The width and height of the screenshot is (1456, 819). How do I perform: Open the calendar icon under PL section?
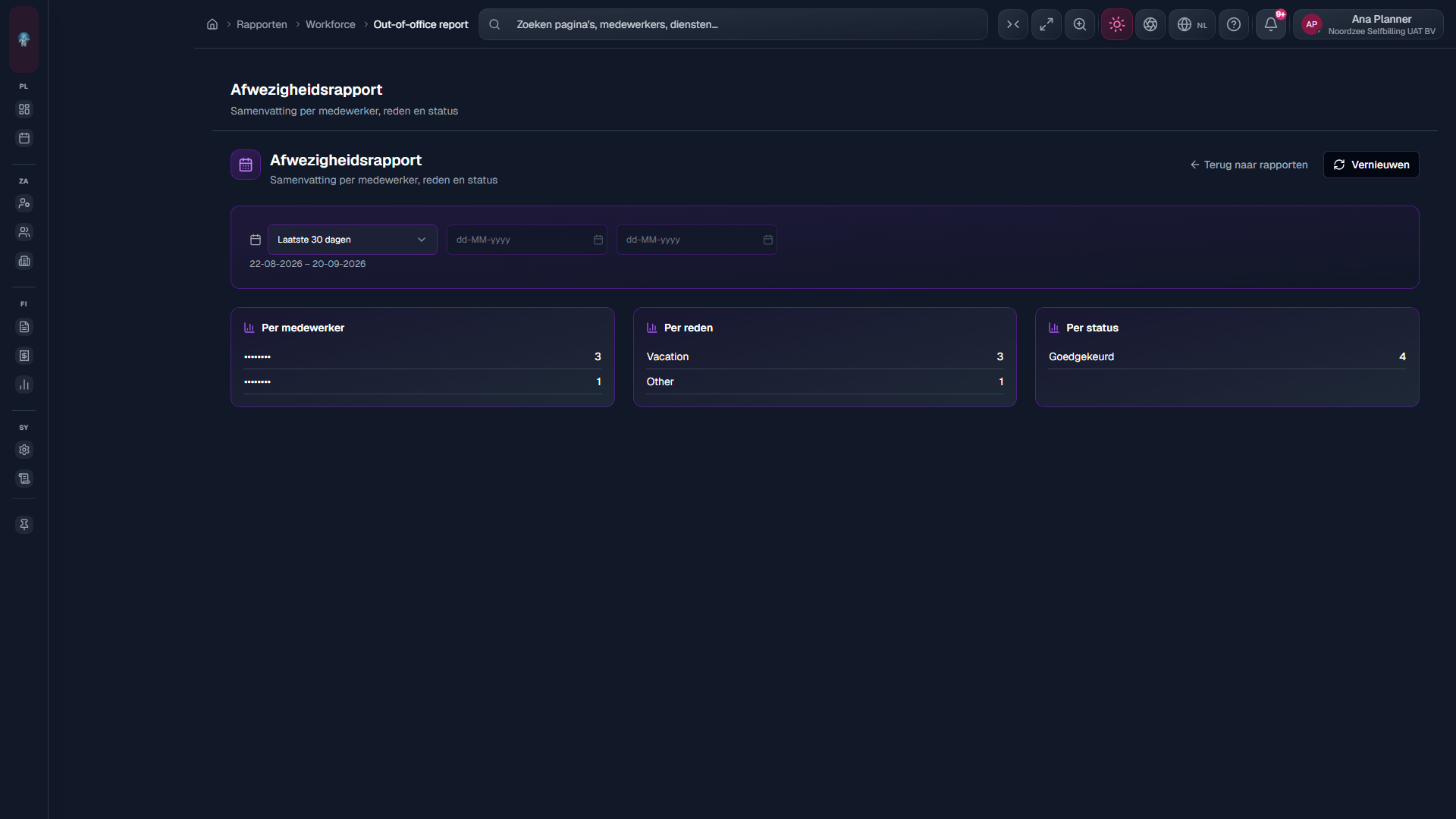(x=24, y=138)
